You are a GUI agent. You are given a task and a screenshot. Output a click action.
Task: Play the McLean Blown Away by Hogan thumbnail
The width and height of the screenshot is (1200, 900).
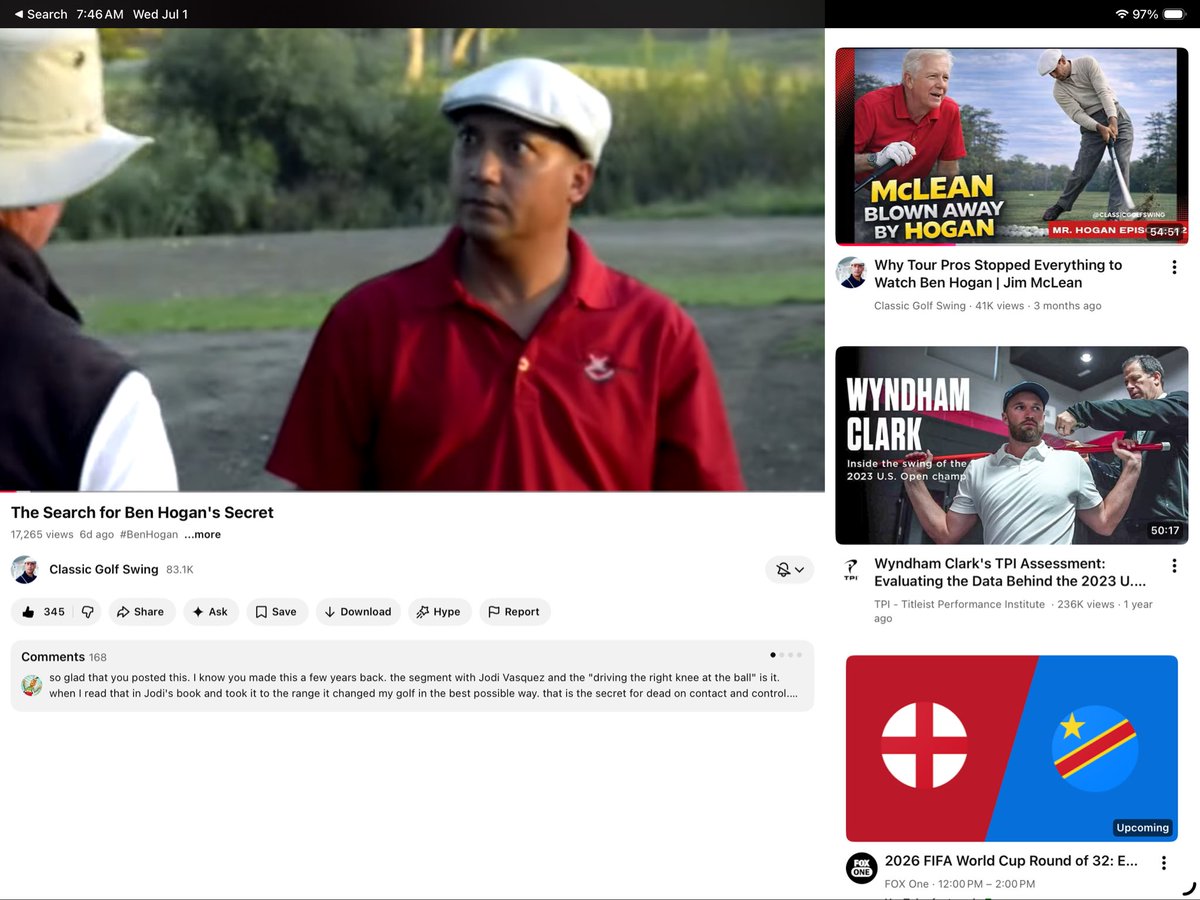click(x=1012, y=146)
